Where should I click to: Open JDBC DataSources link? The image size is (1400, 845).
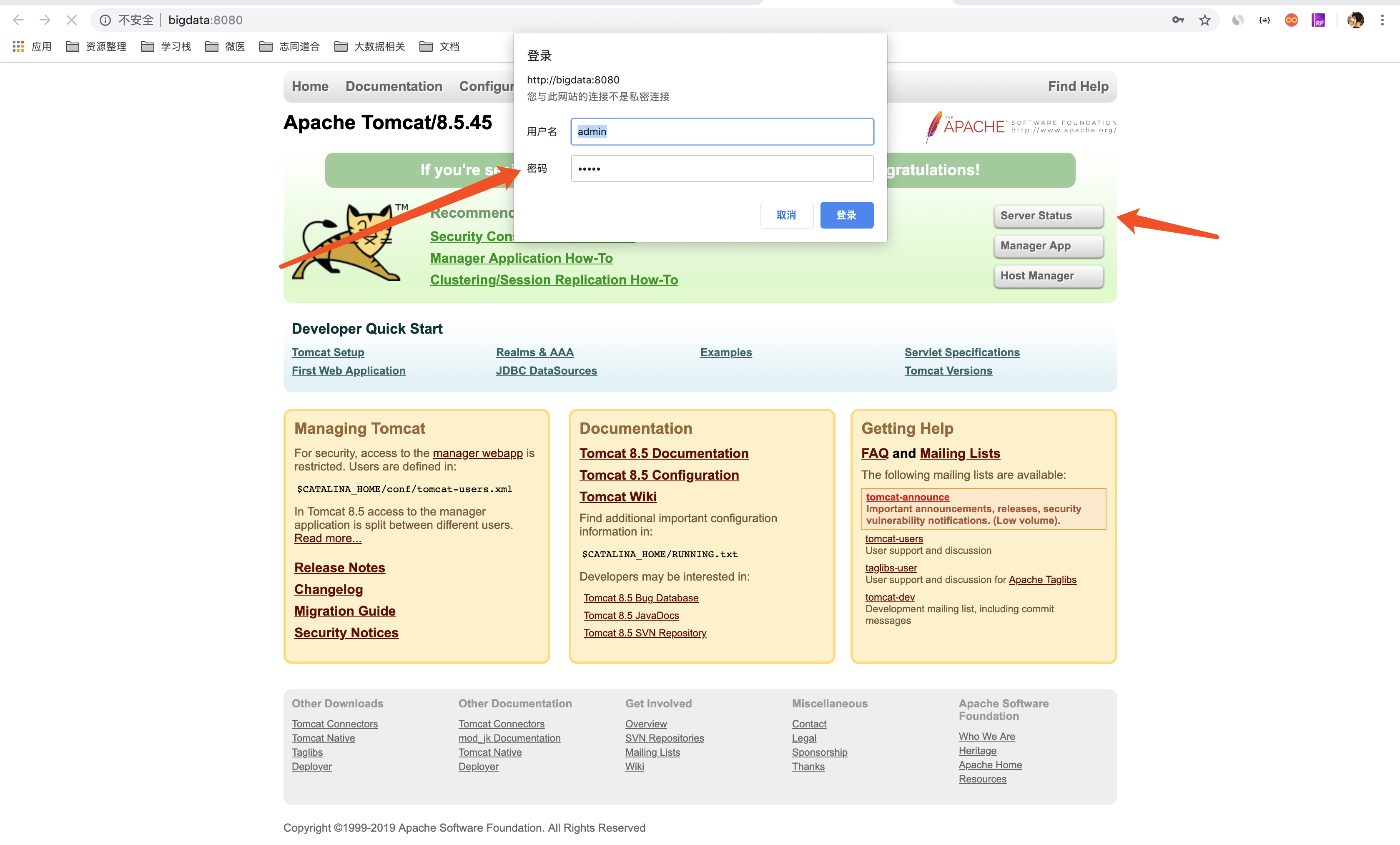coord(546,370)
